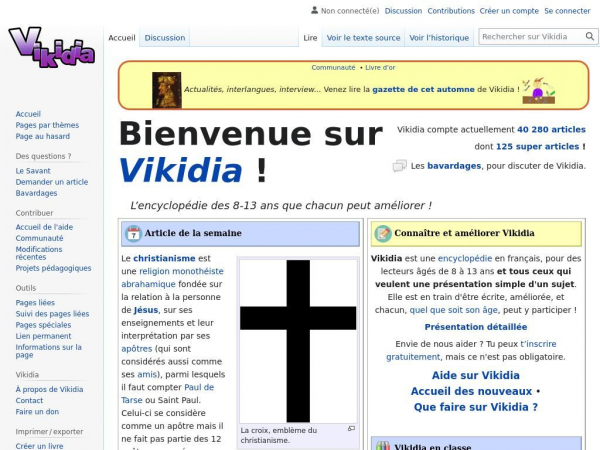Open Informations sur la page
The height and width of the screenshot is (450, 600).
coord(48,351)
